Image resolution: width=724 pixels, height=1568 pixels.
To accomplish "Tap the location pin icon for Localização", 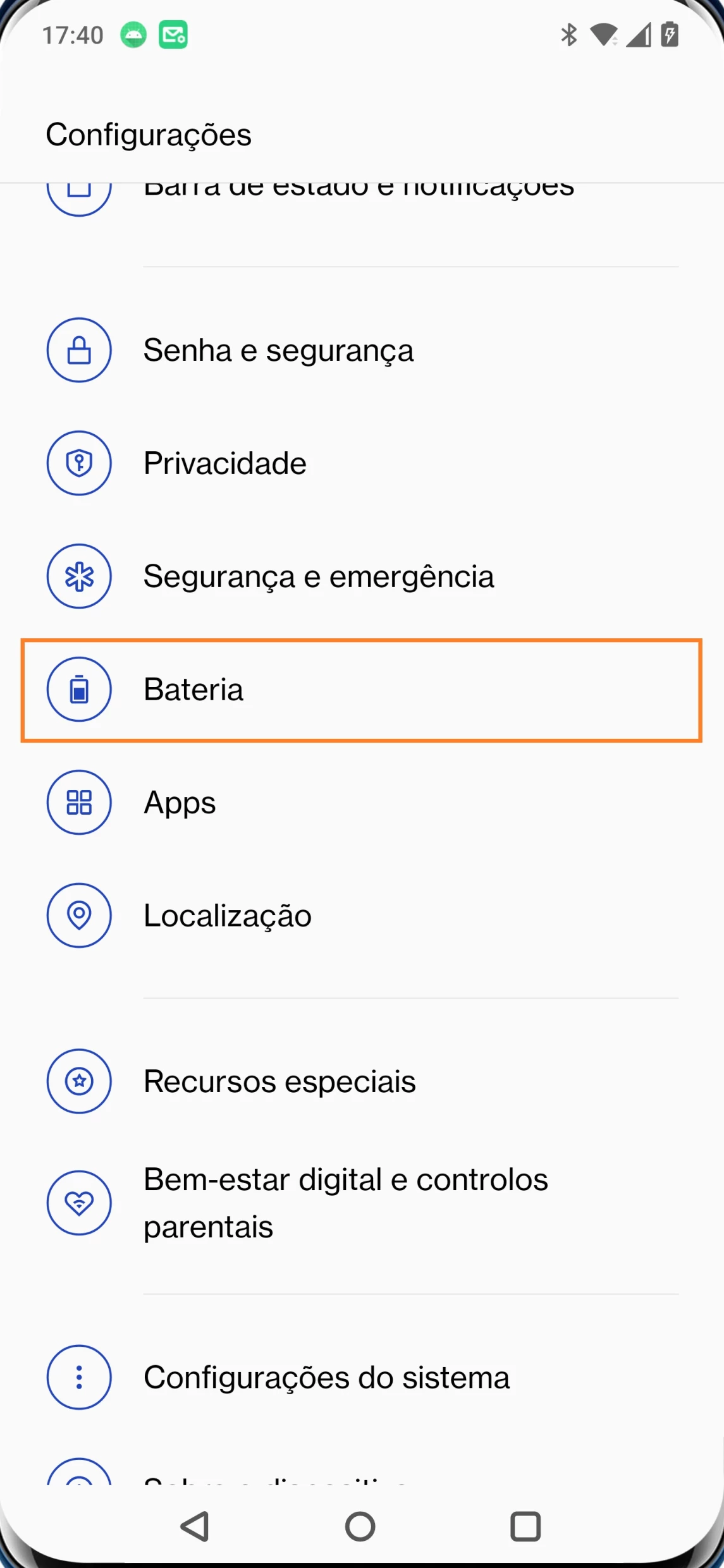I will 79,915.
